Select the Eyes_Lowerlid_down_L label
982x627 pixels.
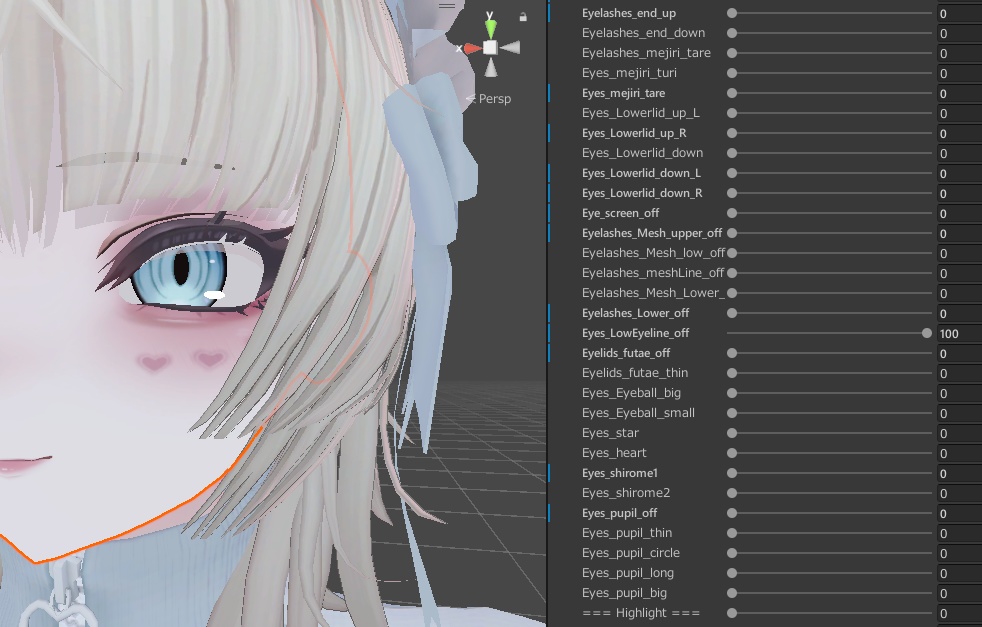pos(641,174)
